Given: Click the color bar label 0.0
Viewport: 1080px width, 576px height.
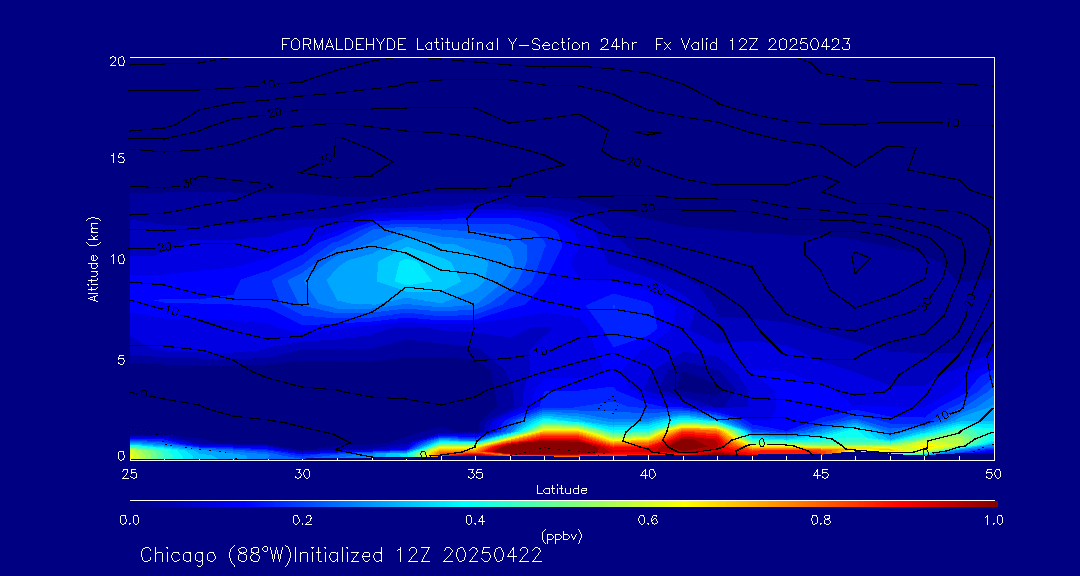Looking at the screenshot, I should 129,520.
